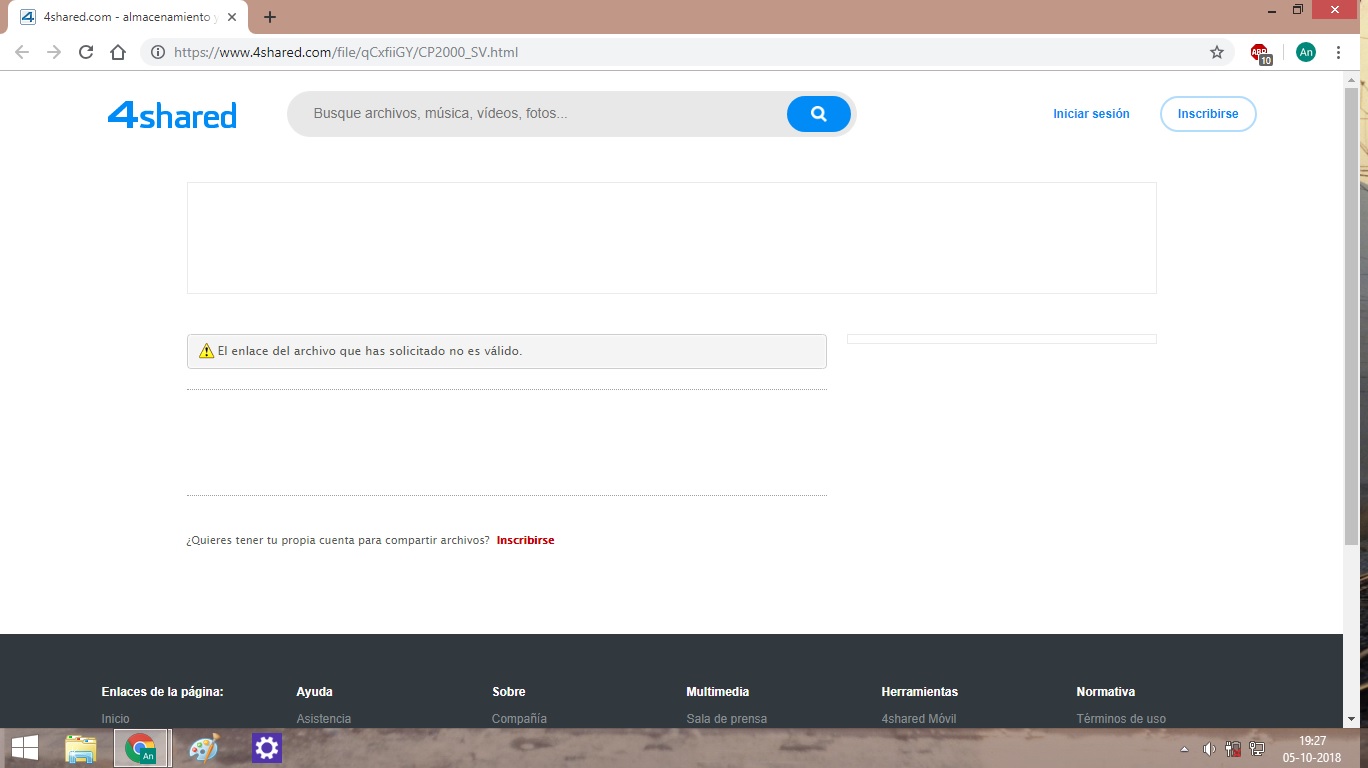
Task: Open the Windows Start menu
Action: (24, 748)
